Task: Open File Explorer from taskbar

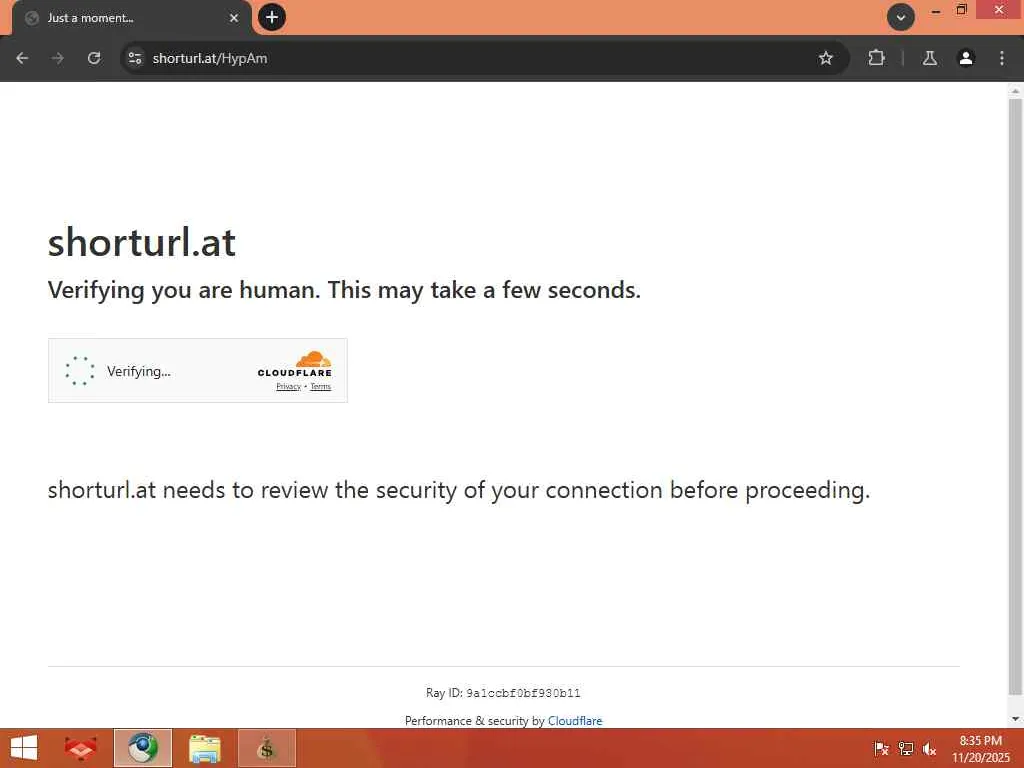Action: pos(205,748)
